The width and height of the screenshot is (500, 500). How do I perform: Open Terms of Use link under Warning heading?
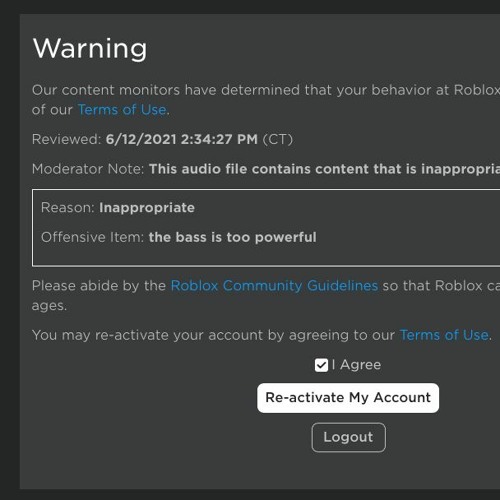click(122, 110)
